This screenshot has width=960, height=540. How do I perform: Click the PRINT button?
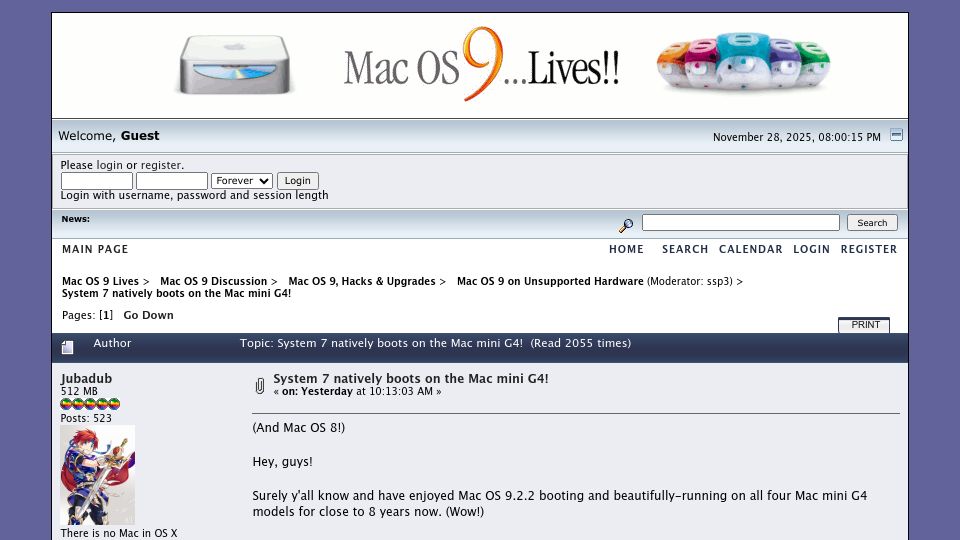tap(864, 325)
